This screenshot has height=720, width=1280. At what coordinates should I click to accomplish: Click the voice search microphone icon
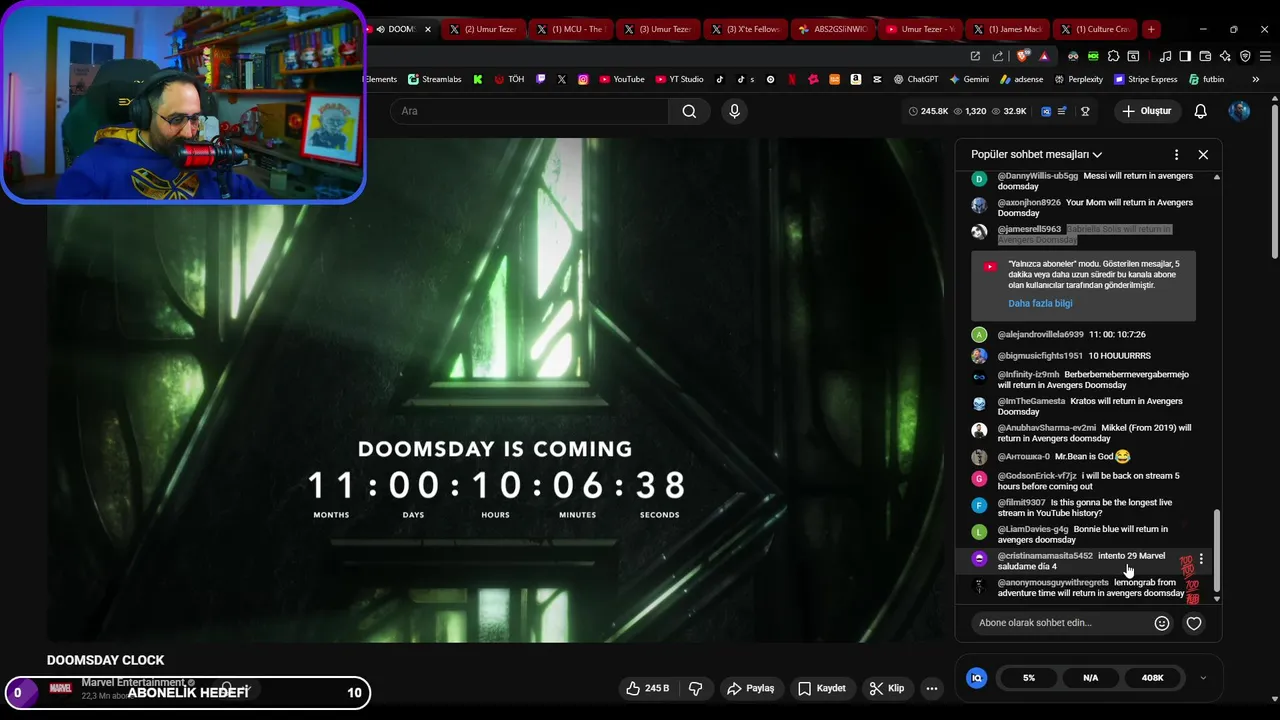734,111
